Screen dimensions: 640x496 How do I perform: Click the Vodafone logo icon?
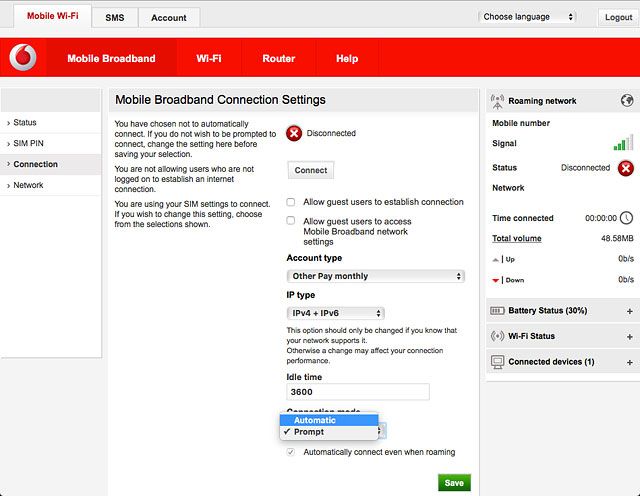pyautogui.click(x=23, y=57)
